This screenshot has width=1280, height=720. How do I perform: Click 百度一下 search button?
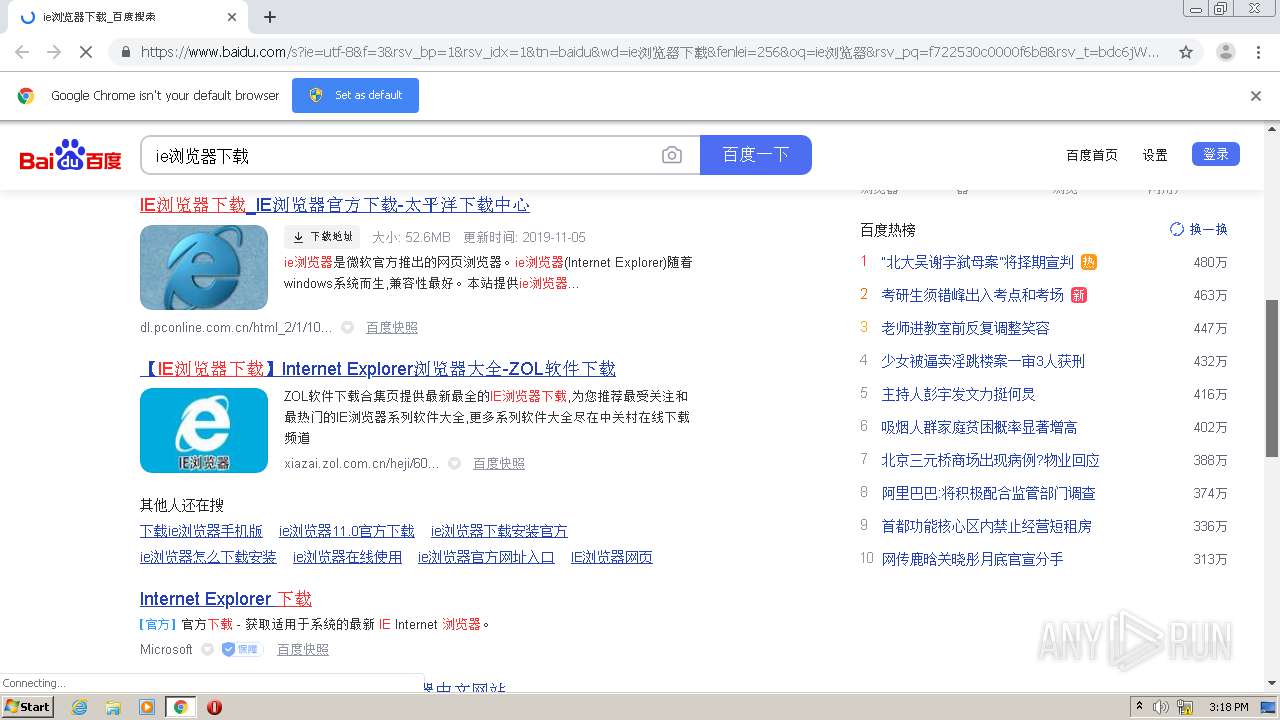coord(756,155)
